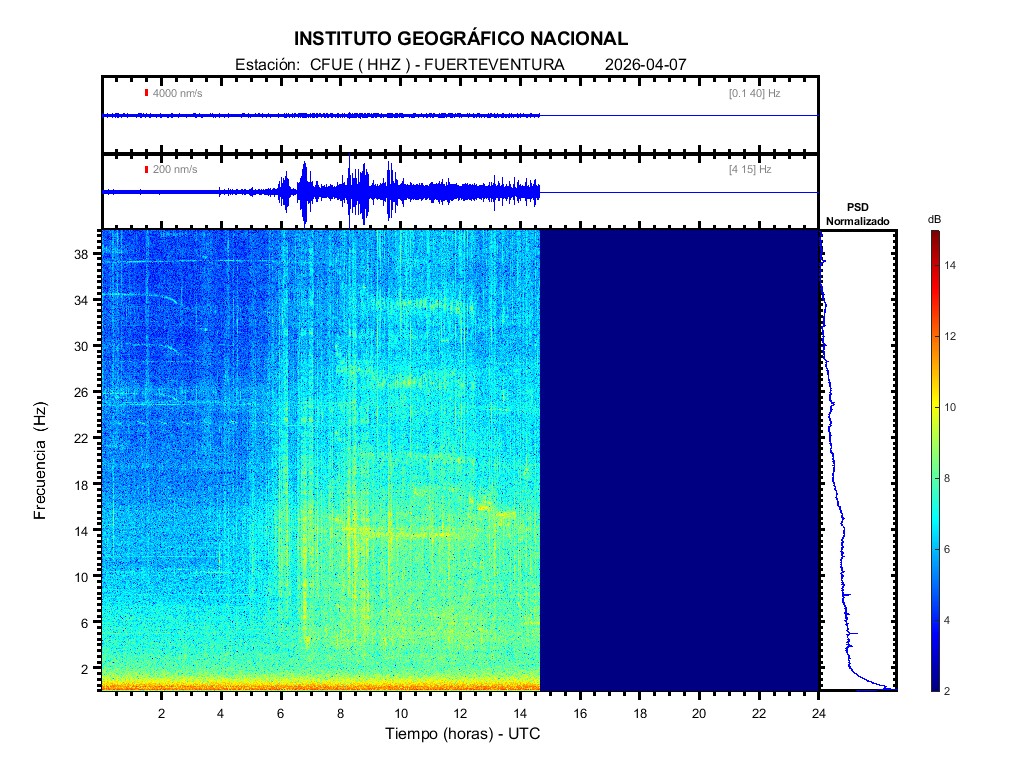The image size is (1024, 768).
Task: Click the empty dark blue spectrogram area
Action: tap(680, 460)
